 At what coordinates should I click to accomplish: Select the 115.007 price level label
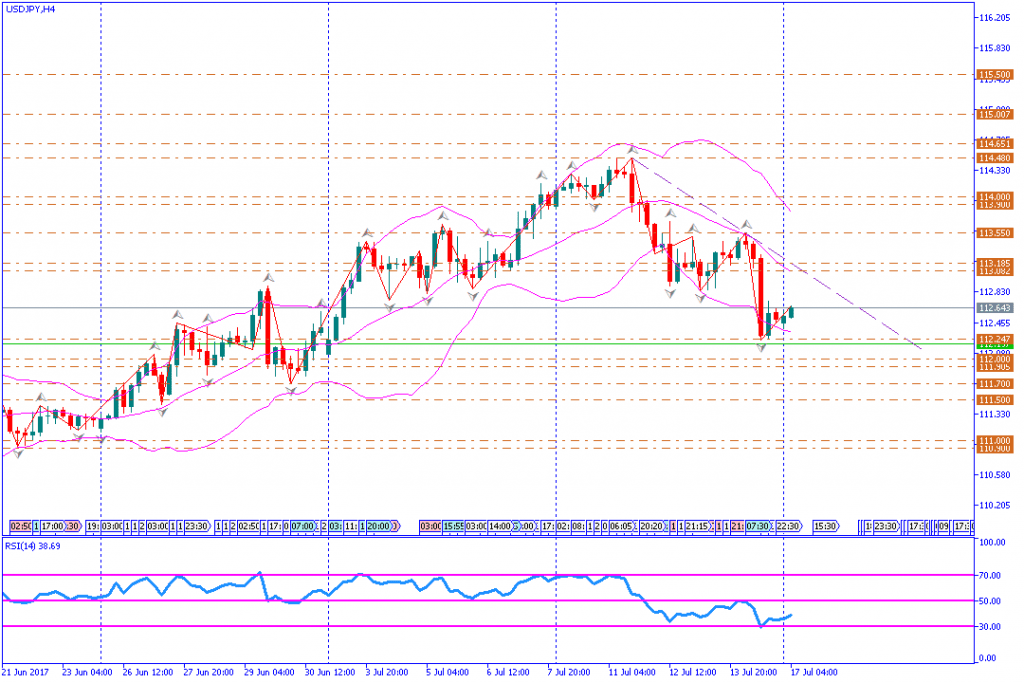995,115
